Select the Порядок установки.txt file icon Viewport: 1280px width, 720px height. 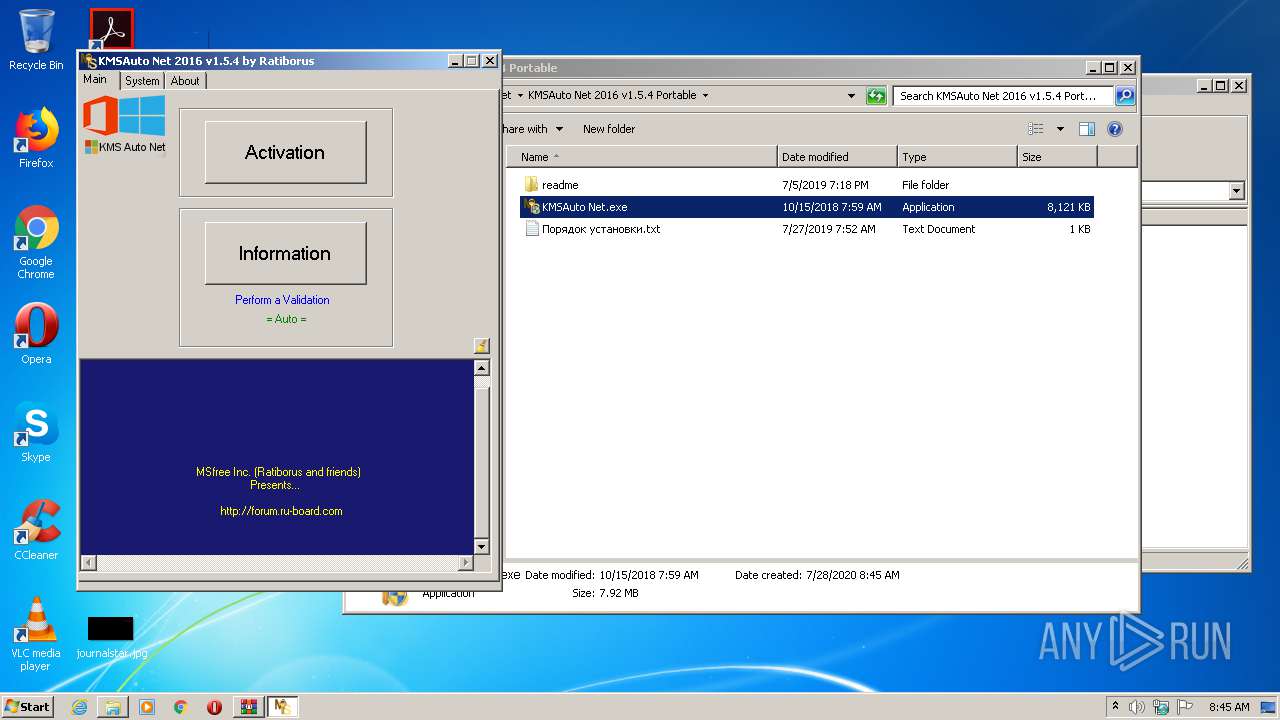tap(531, 229)
